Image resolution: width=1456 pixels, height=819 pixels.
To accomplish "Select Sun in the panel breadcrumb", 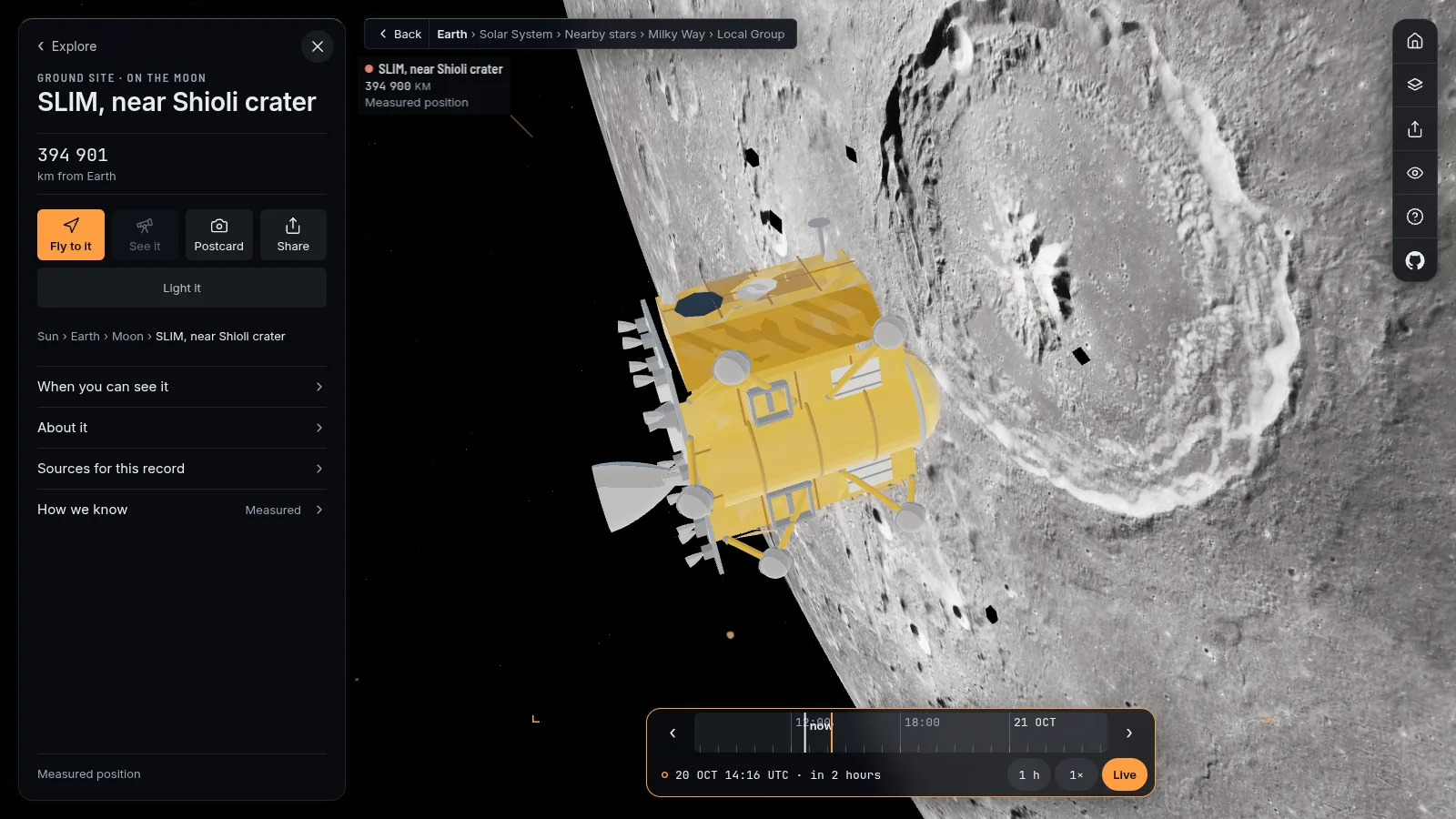I will click(x=48, y=337).
